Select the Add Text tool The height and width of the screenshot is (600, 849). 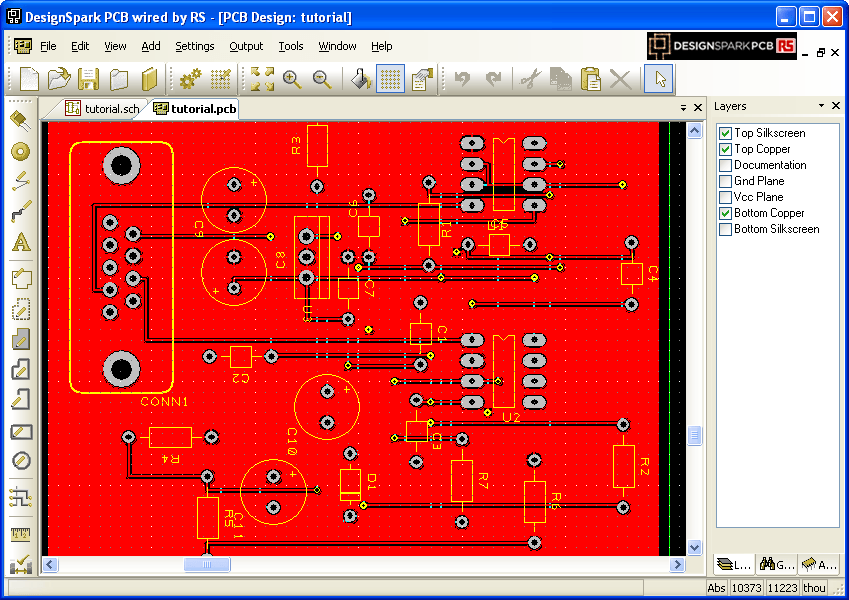18,241
